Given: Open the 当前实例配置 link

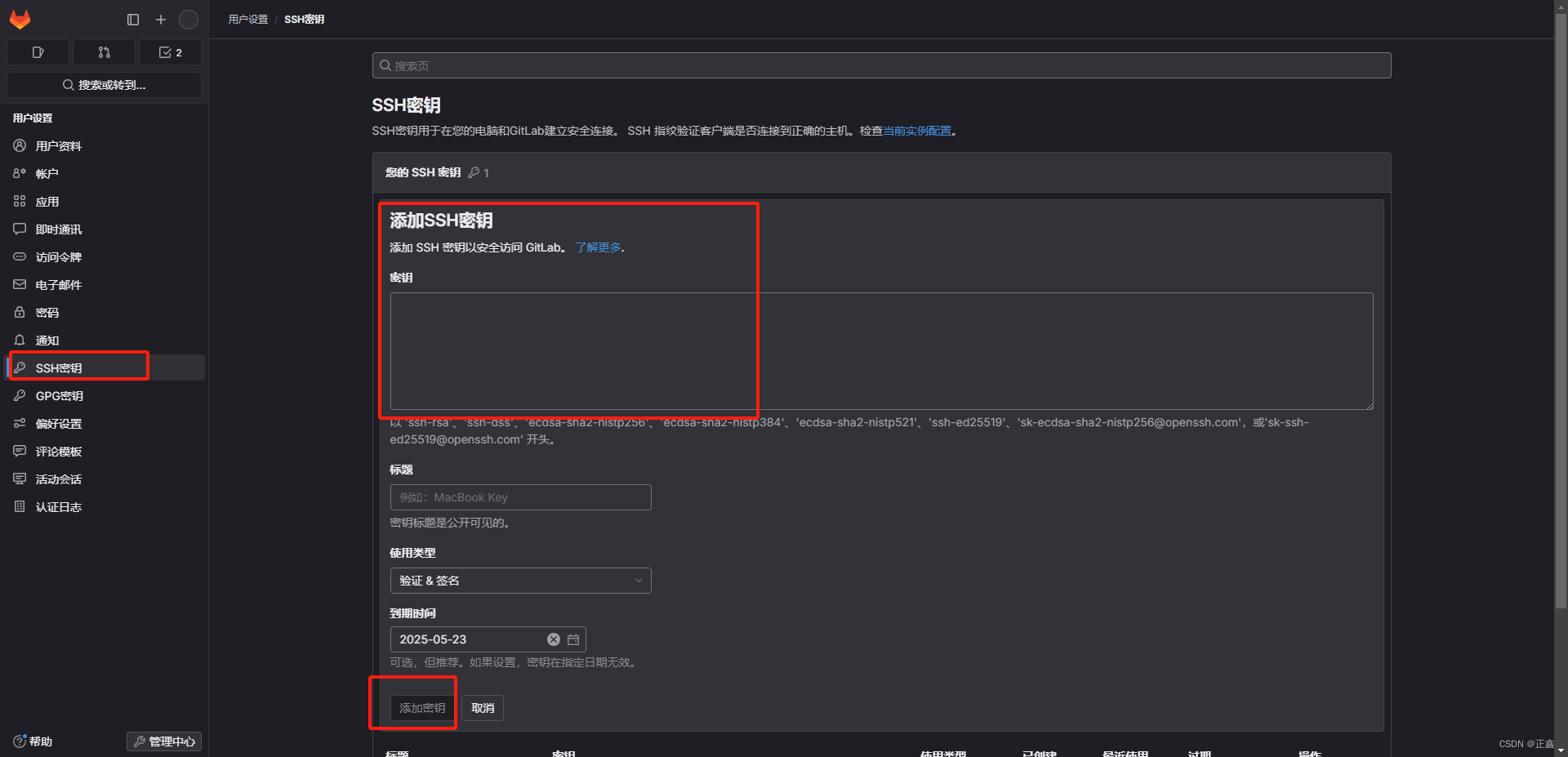Looking at the screenshot, I should click(917, 131).
